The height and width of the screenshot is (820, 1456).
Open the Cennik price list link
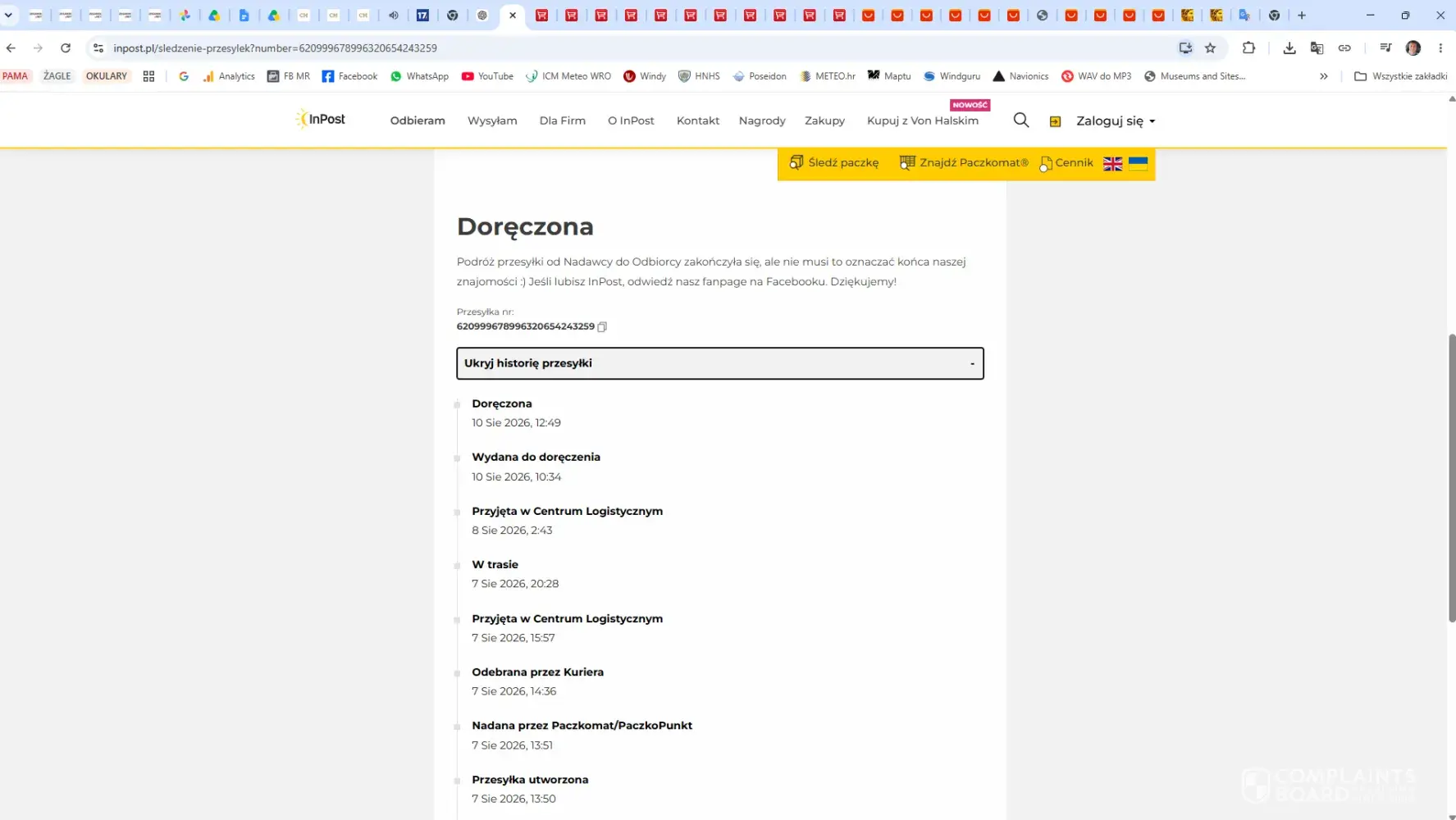tap(1066, 162)
